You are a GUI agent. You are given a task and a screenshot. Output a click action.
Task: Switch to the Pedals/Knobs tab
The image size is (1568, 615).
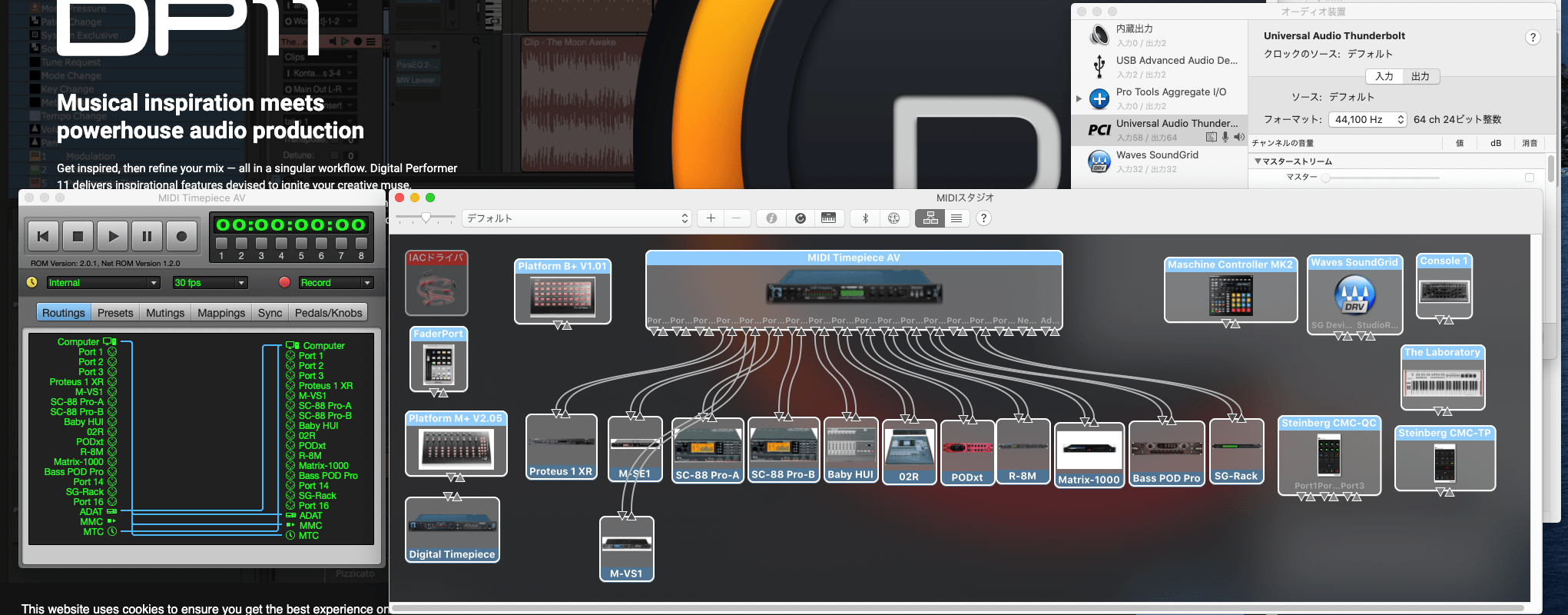[x=328, y=313]
